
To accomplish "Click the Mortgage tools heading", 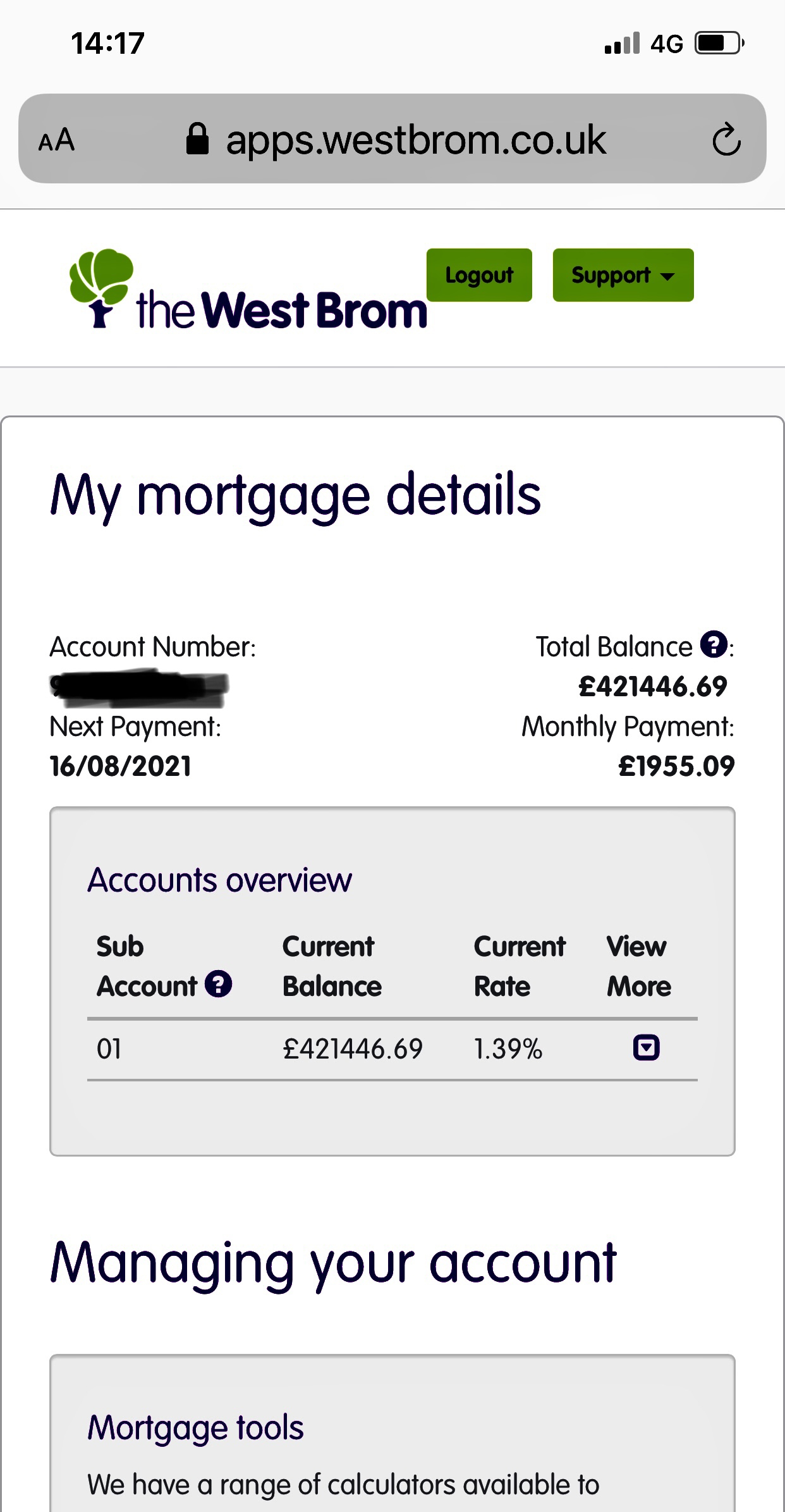I will click(x=195, y=1427).
